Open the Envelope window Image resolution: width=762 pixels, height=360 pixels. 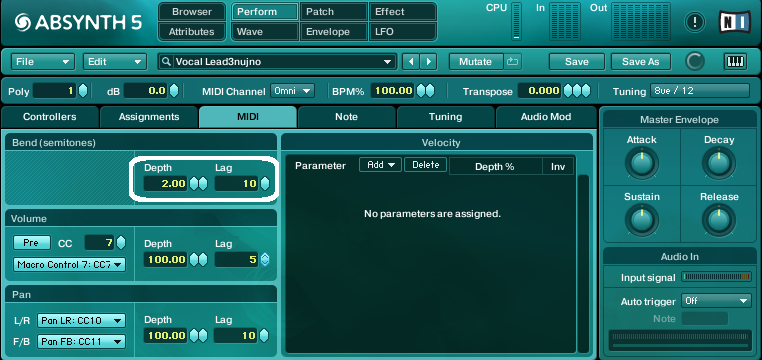pyautogui.click(x=334, y=32)
